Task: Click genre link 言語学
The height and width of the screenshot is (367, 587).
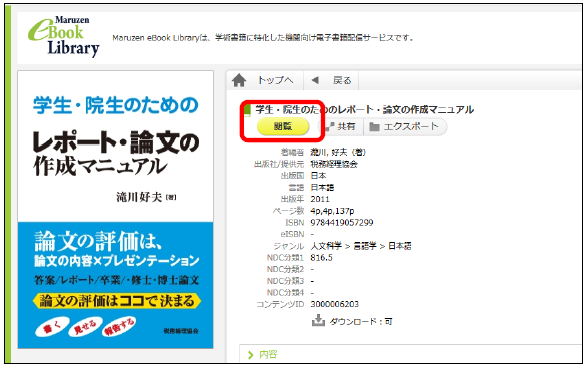Action: coord(365,246)
